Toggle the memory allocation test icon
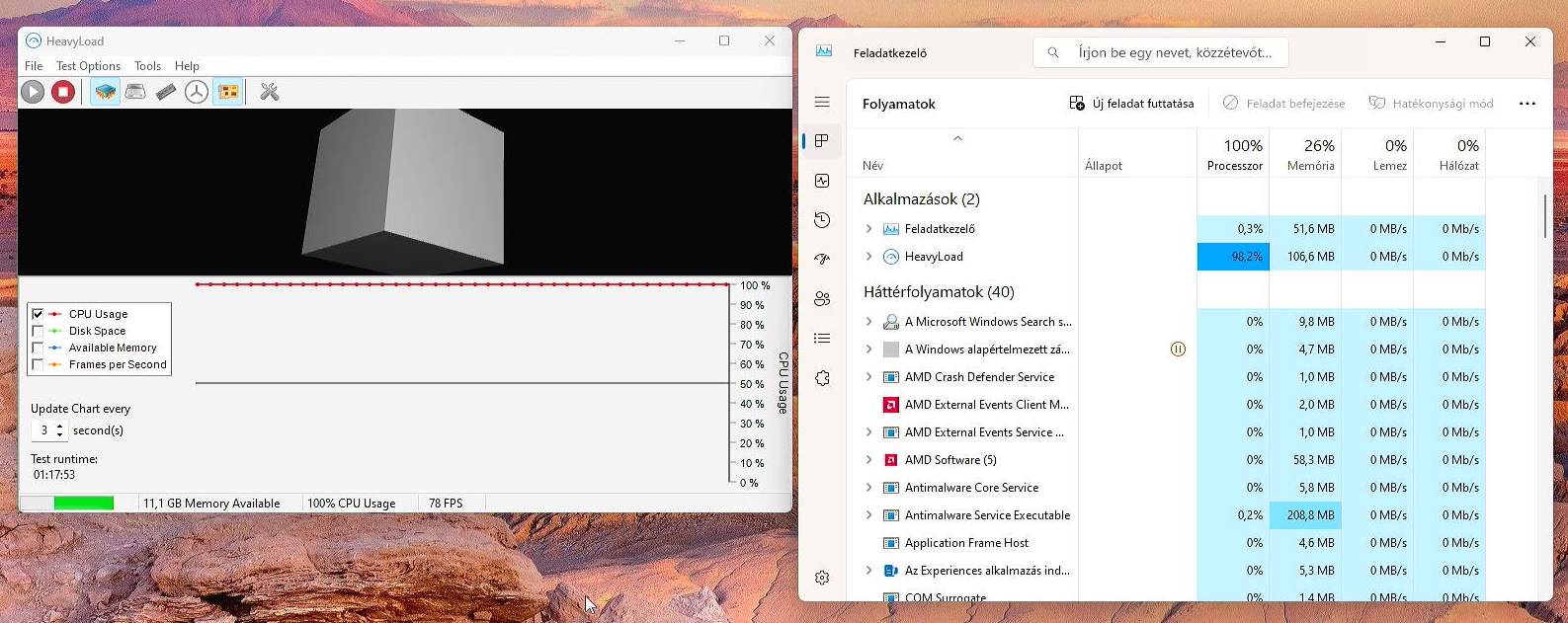 coord(166,92)
